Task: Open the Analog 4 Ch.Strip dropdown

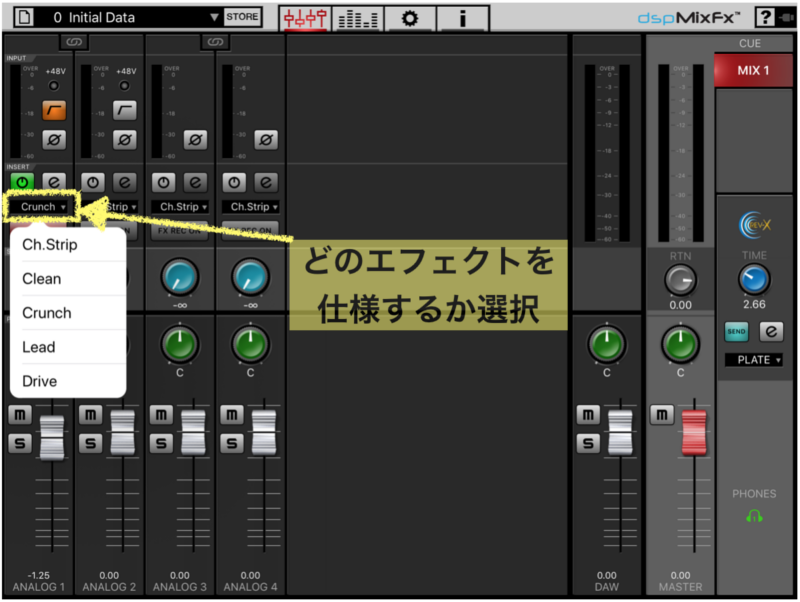Action: [251, 207]
